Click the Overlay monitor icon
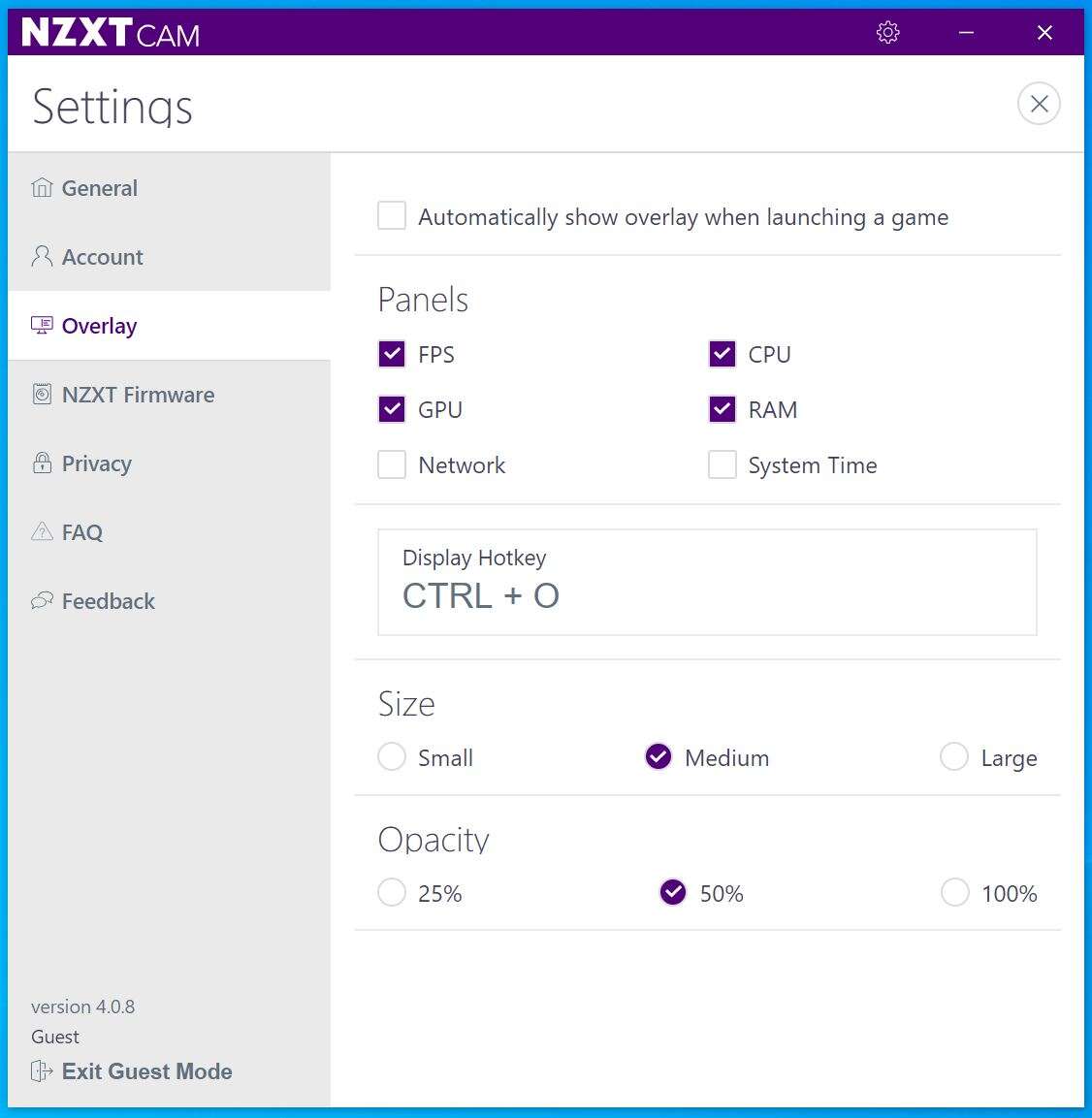 (x=42, y=326)
